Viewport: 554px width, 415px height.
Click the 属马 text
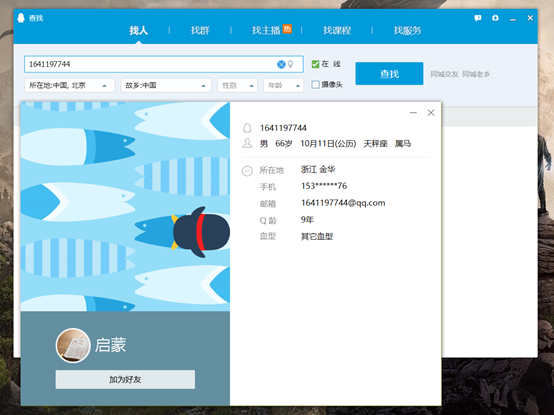403,144
